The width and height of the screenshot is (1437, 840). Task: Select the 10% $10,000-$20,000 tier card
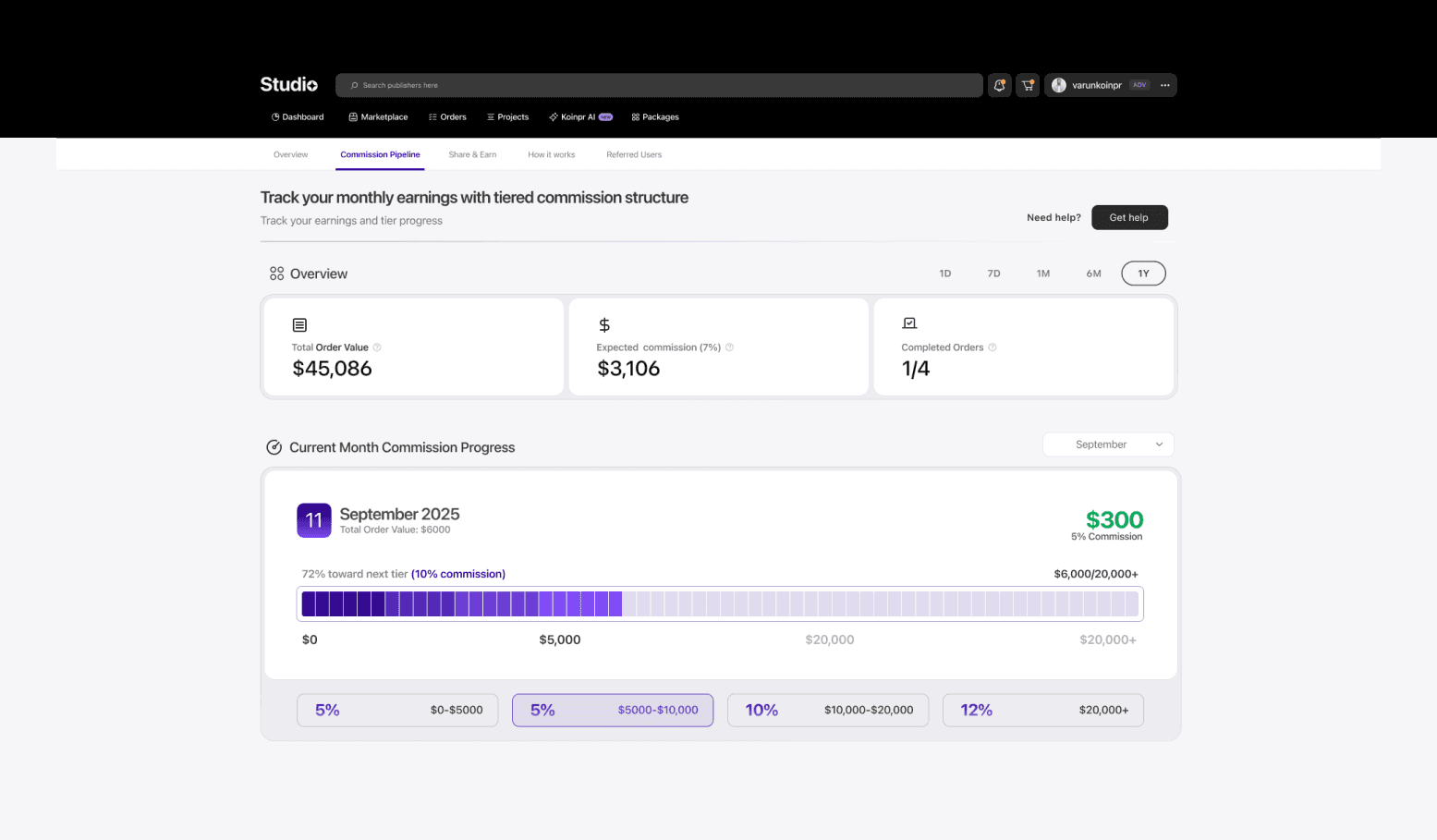[828, 710]
